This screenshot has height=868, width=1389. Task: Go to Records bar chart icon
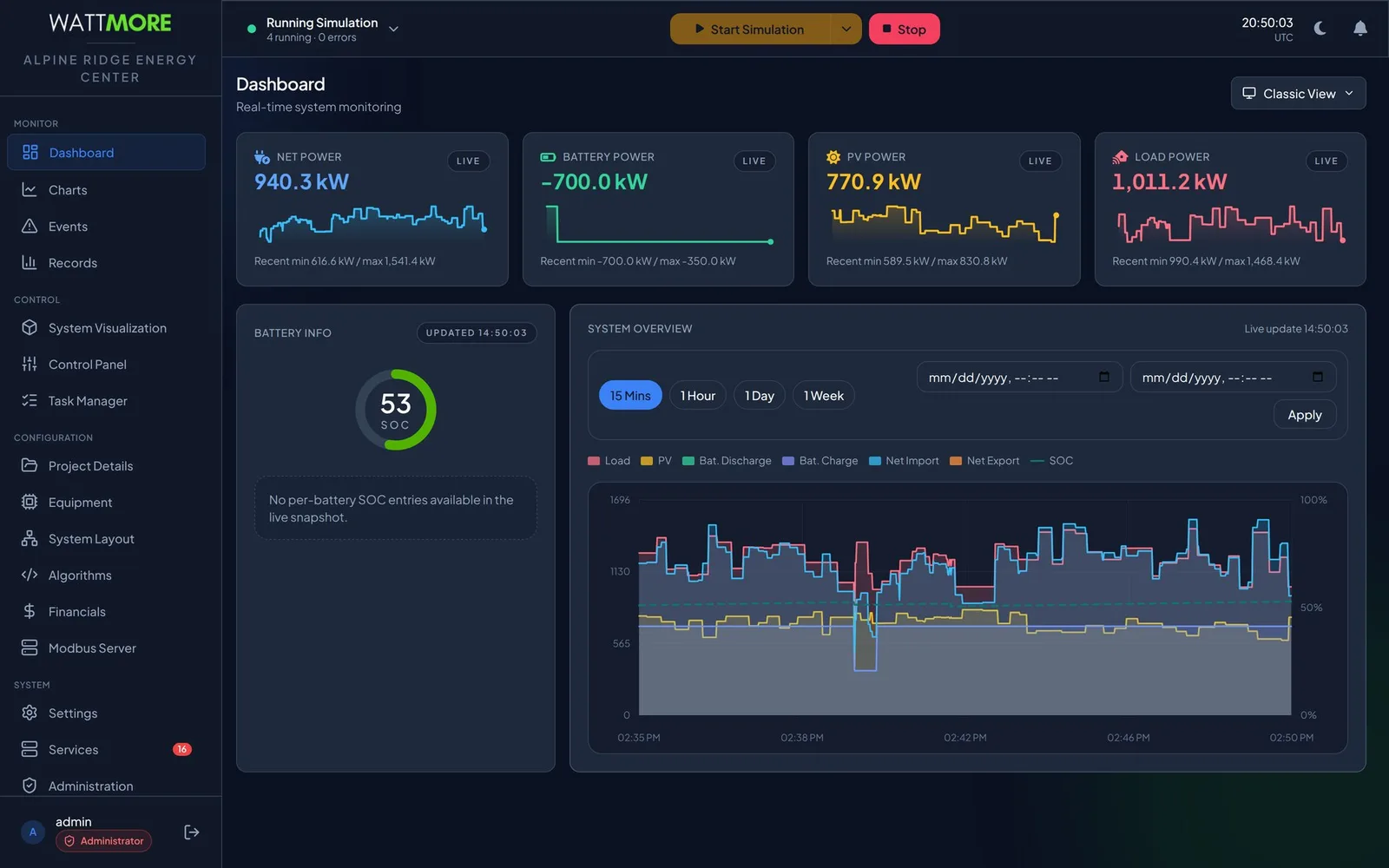[30, 263]
